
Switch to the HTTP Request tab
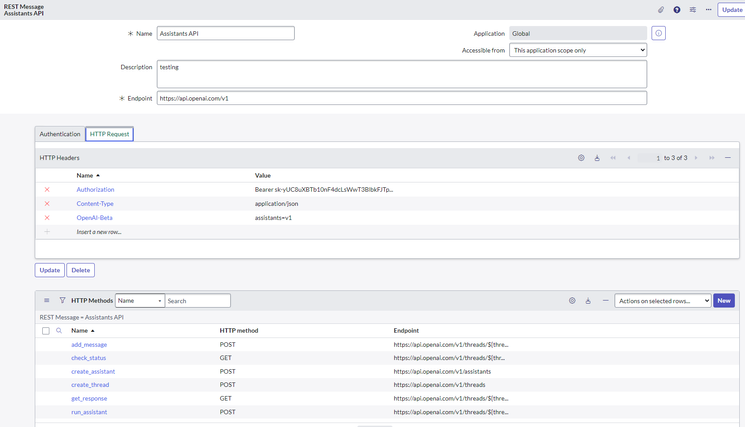(109, 134)
